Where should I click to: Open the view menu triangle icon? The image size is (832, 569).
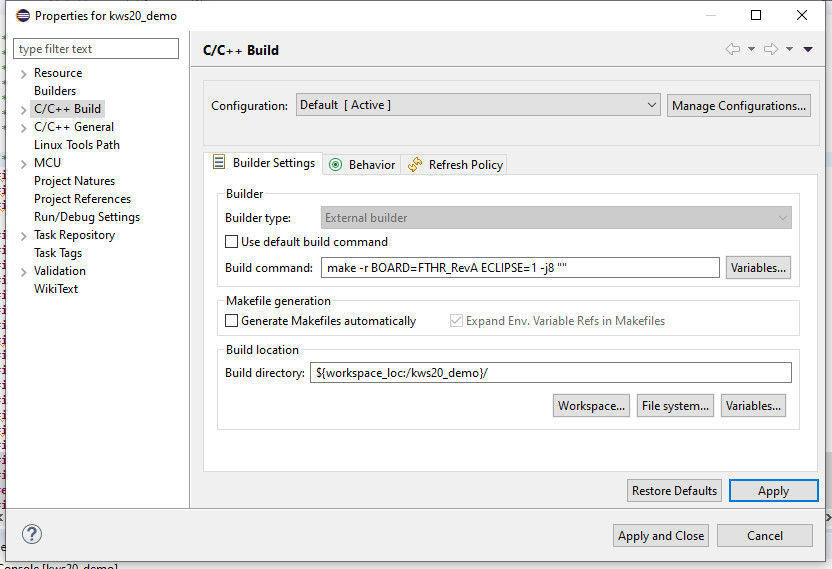point(808,50)
